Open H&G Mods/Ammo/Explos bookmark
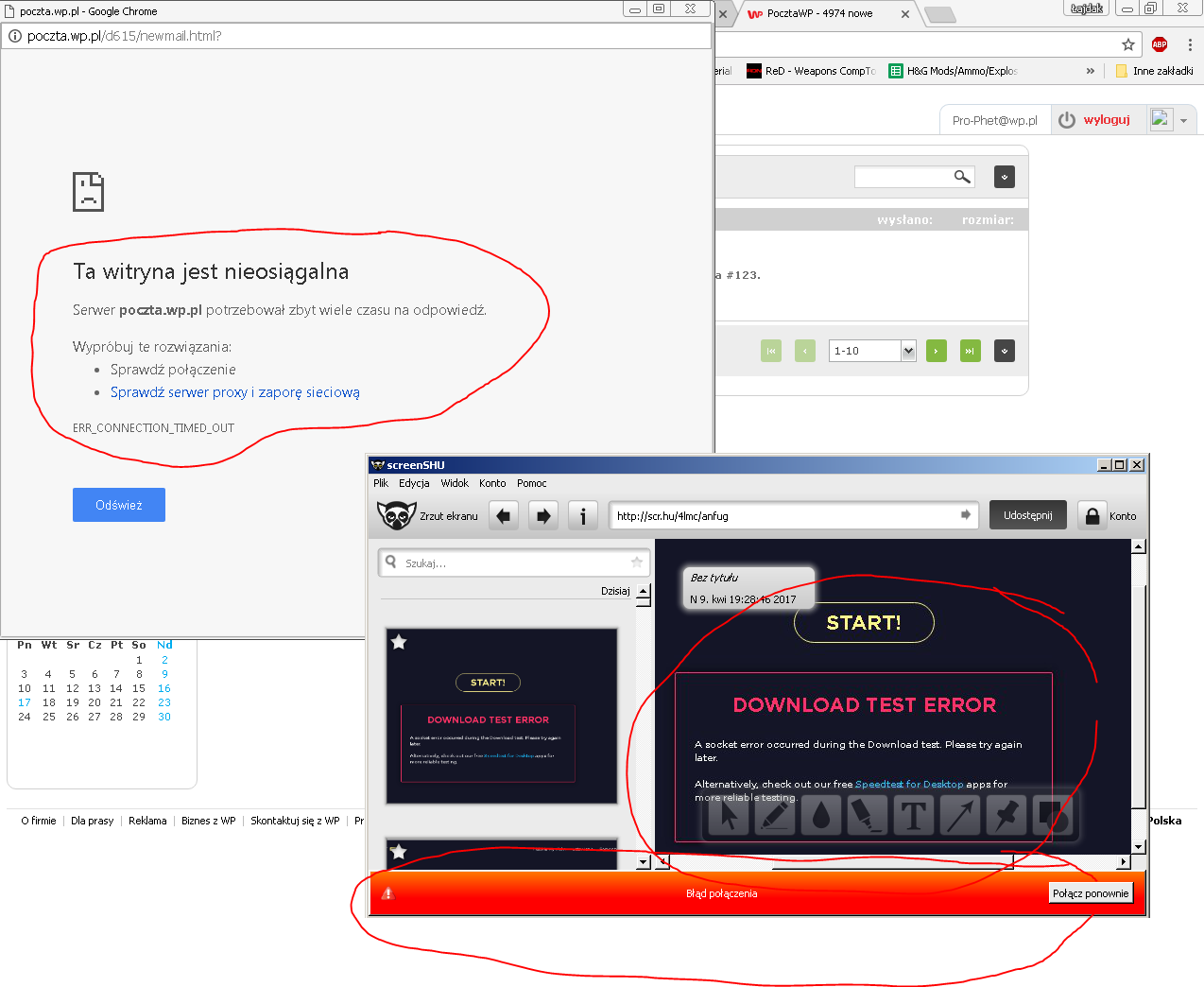 953,71
